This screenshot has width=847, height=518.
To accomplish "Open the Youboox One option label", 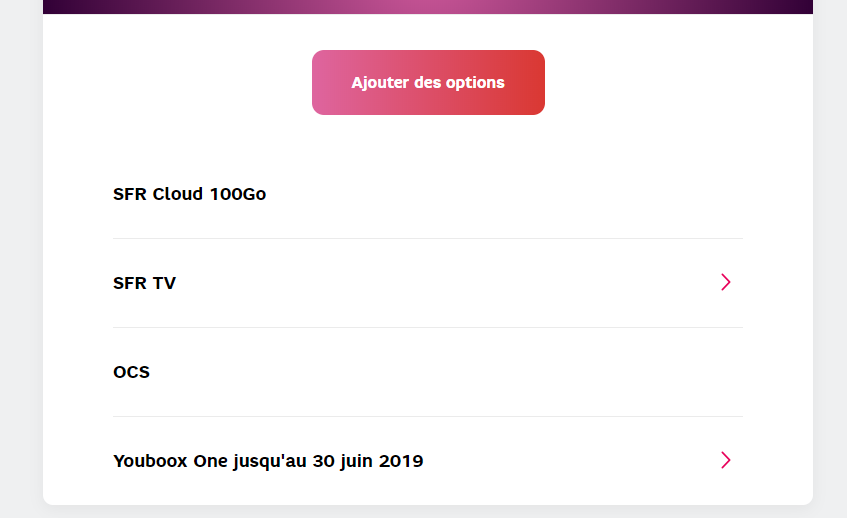I will (x=267, y=461).
